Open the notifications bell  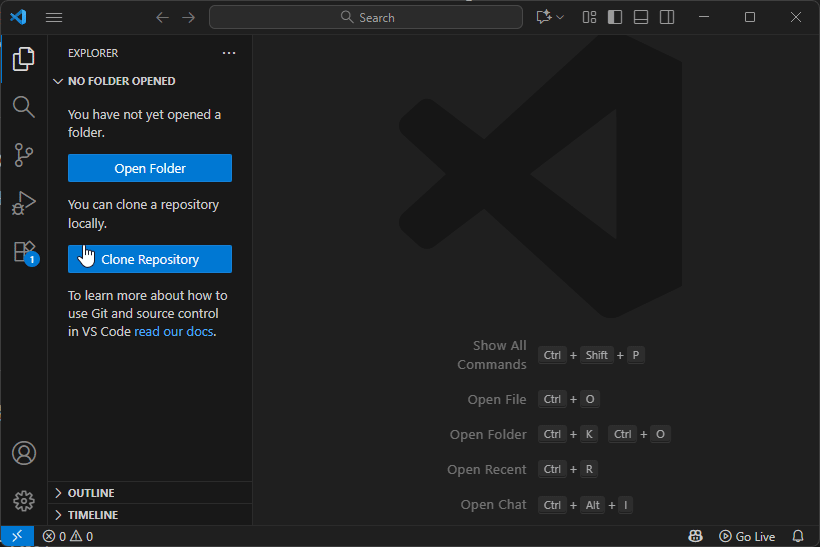tap(798, 536)
